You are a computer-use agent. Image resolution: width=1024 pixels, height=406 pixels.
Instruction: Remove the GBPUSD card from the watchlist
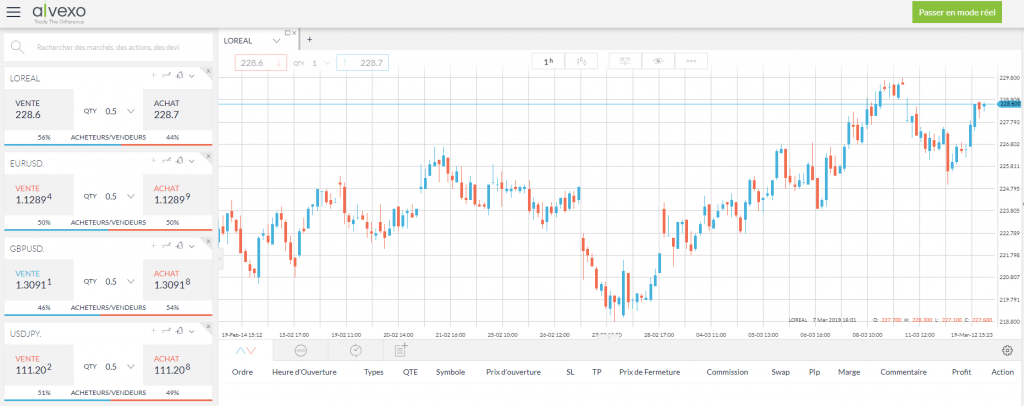pos(208,241)
